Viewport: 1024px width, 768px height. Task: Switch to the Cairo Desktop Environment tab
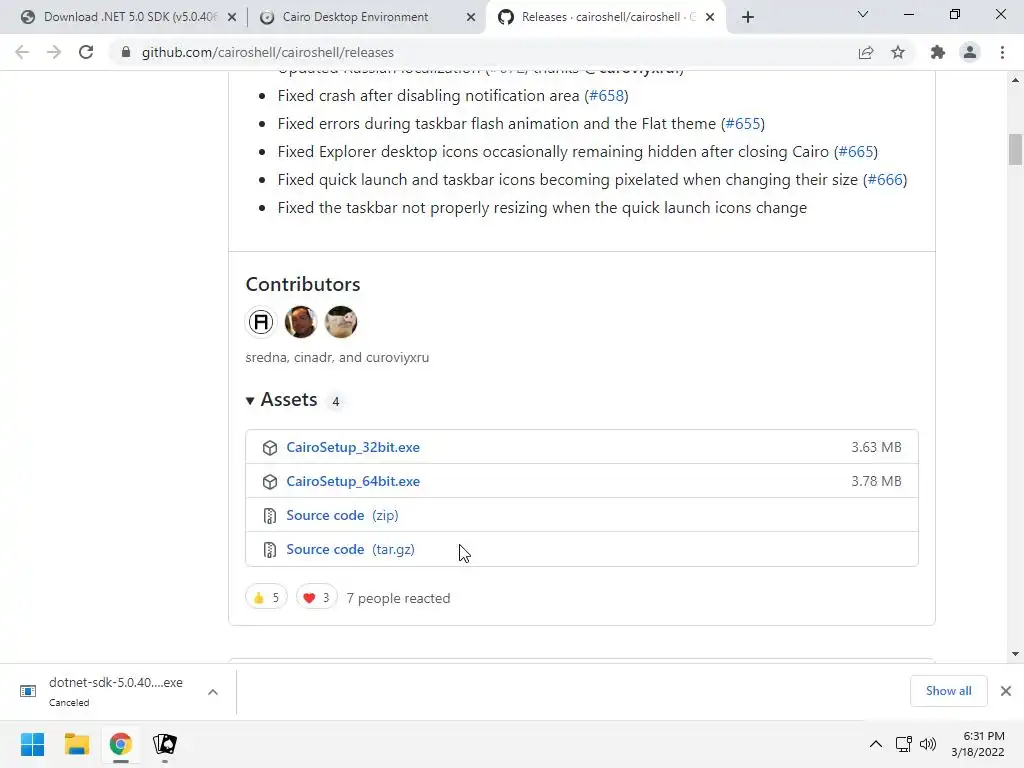coord(355,17)
